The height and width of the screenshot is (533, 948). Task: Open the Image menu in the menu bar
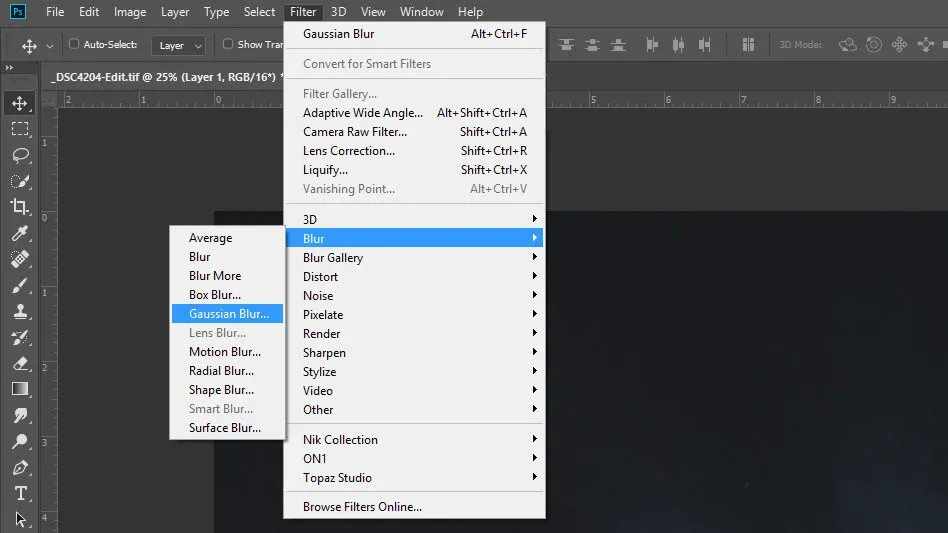130,12
